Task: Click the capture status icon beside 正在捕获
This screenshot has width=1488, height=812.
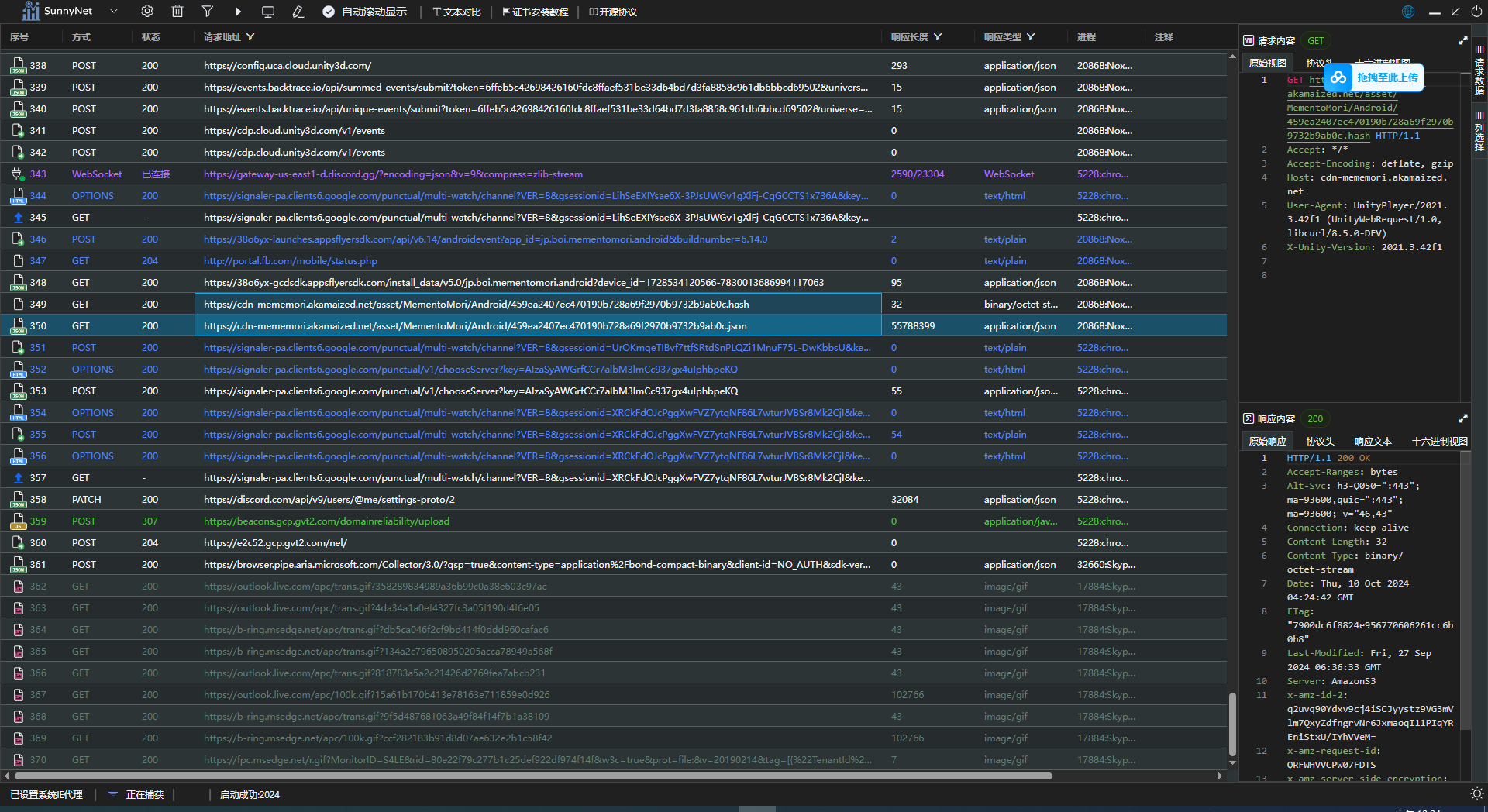Action: point(112,794)
